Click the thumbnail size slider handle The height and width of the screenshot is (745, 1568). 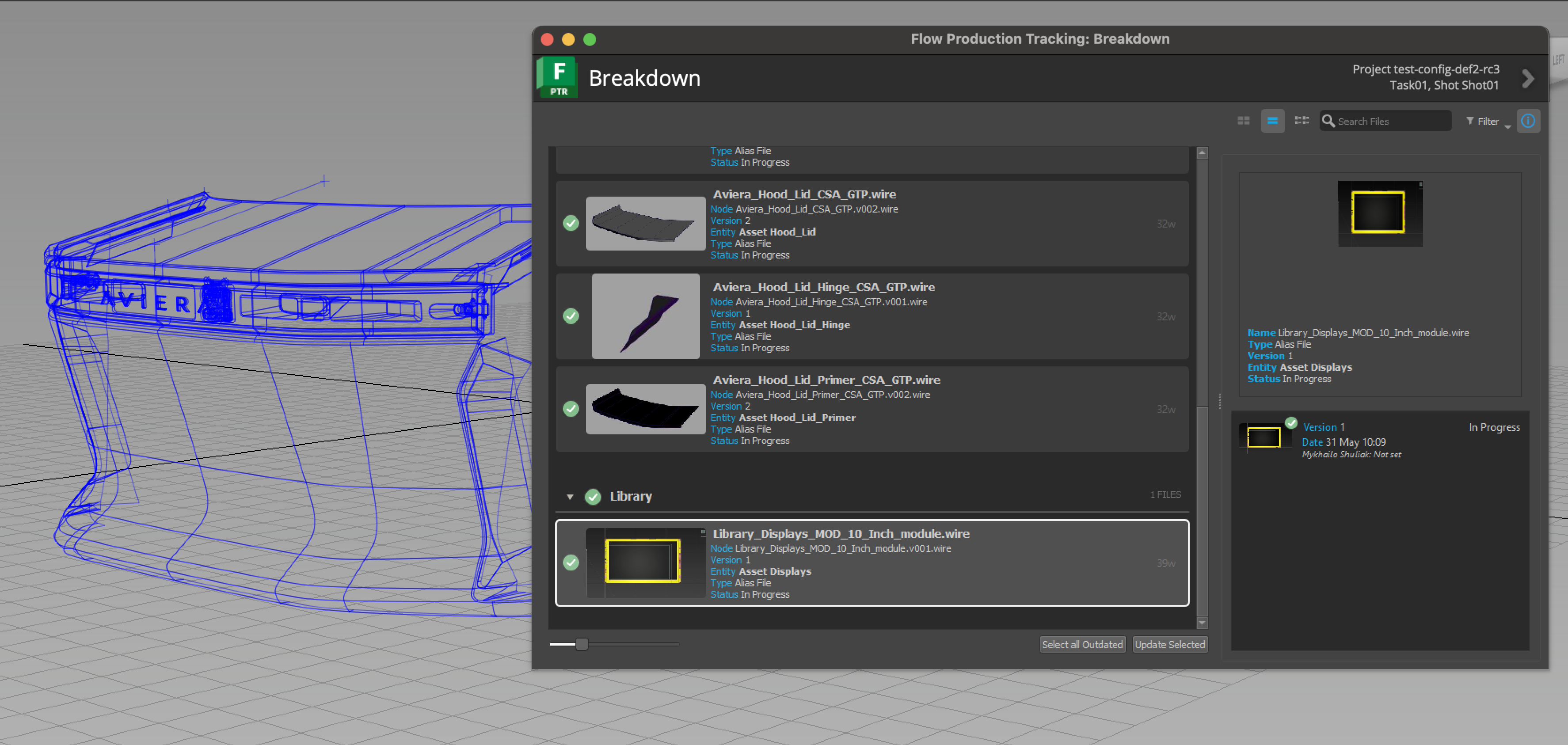(582, 644)
